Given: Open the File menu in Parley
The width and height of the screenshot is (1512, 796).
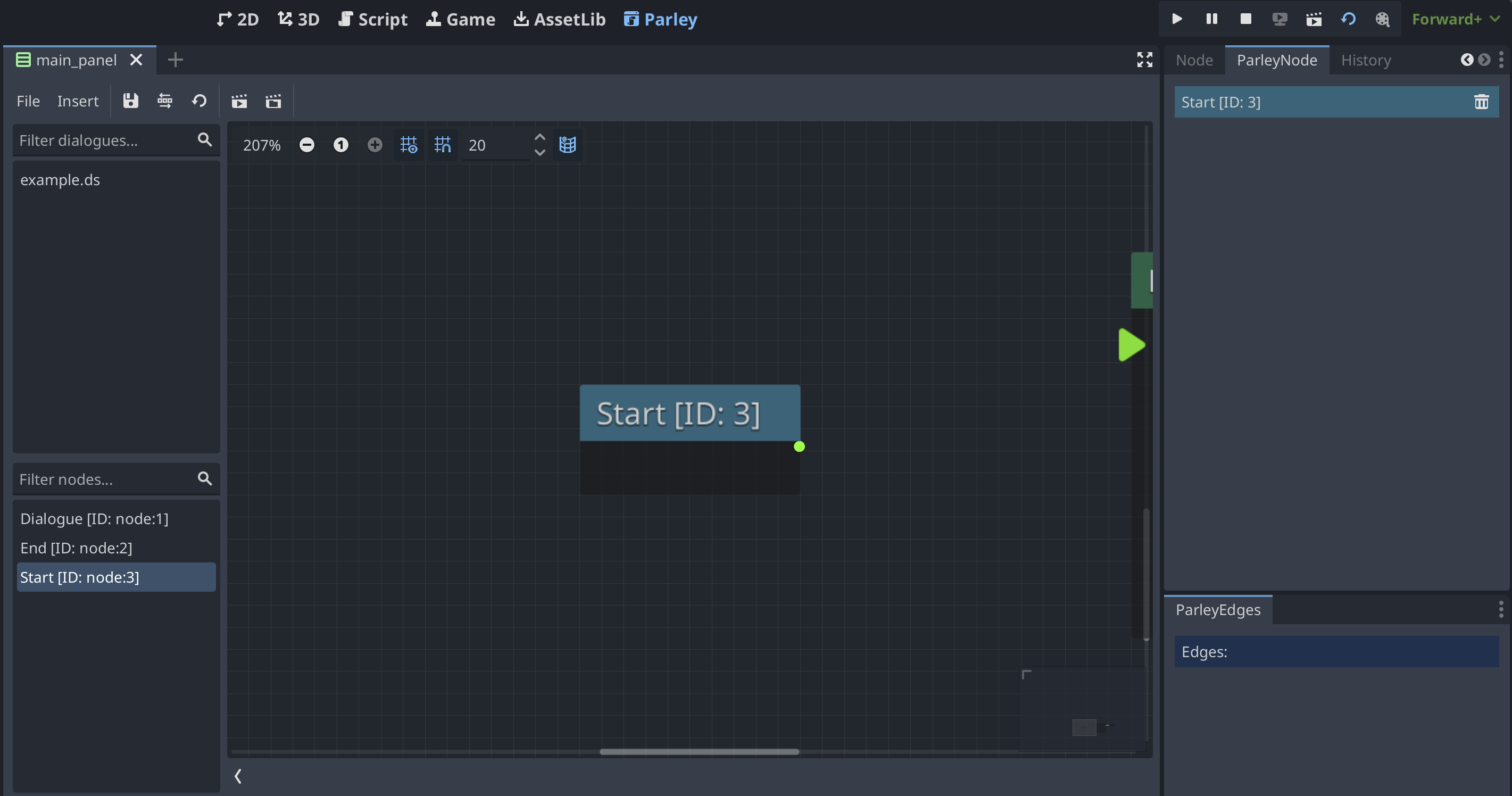Looking at the screenshot, I should [x=28, y=101].
